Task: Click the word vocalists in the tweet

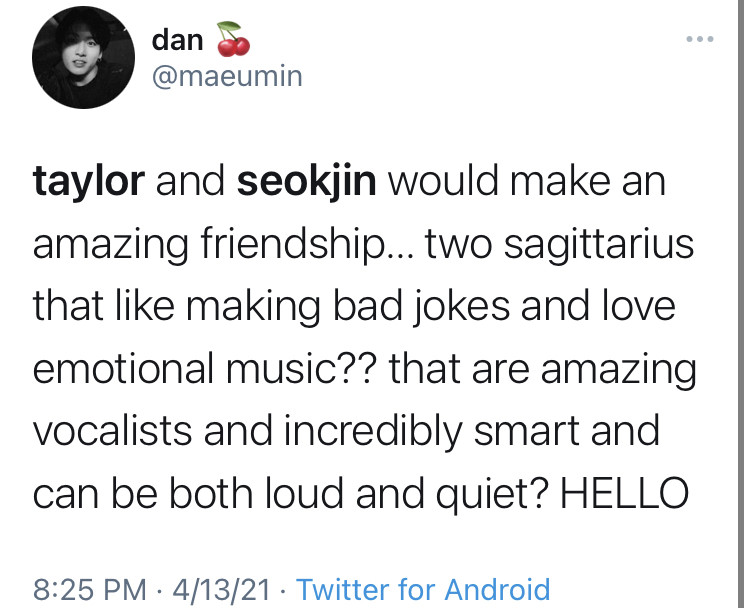Action: tap(112, 431)
